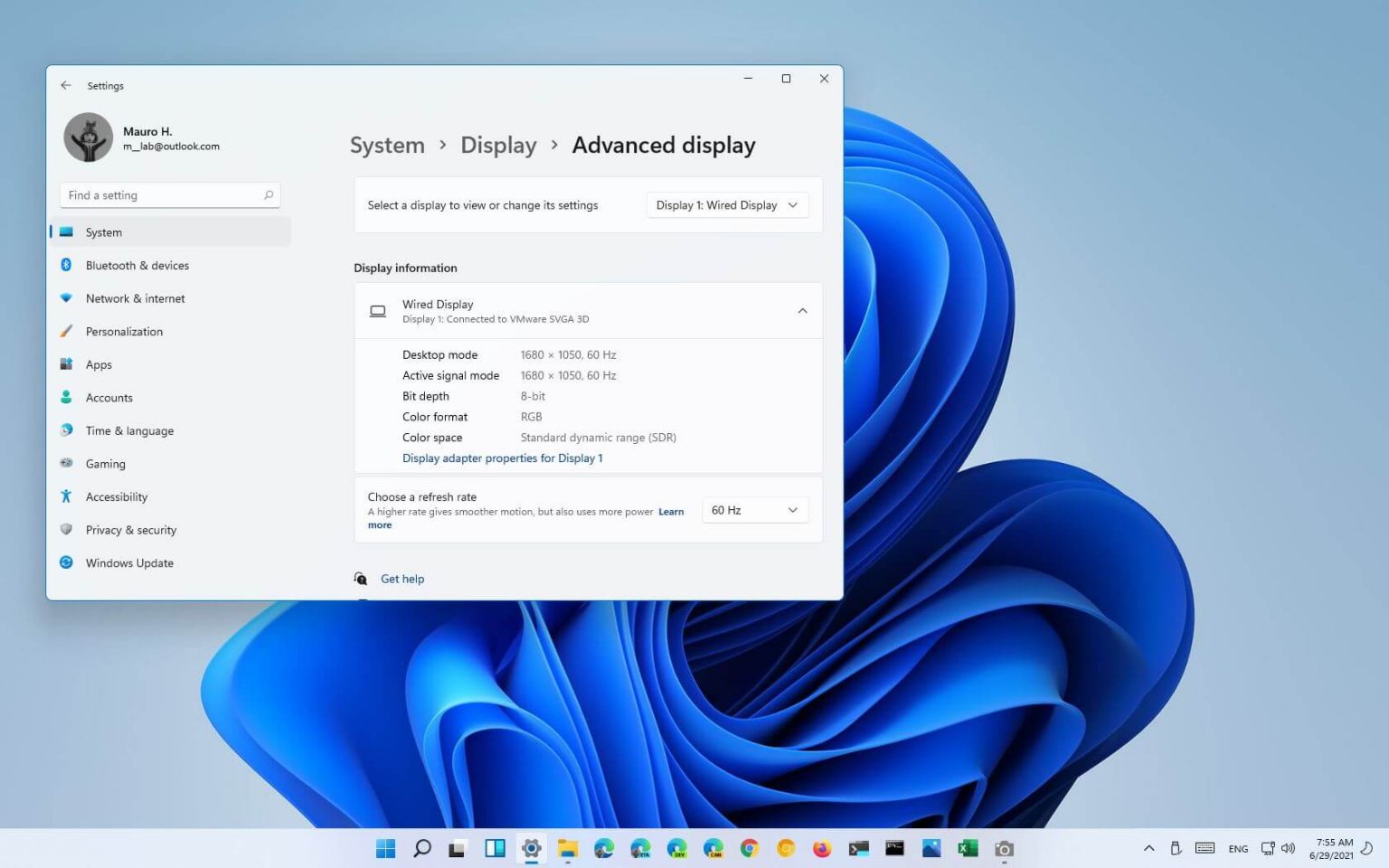Viewport: 1389px width, 868px height.
Task: Launch Firefox from the taskbar
Action: click(821, 849)
